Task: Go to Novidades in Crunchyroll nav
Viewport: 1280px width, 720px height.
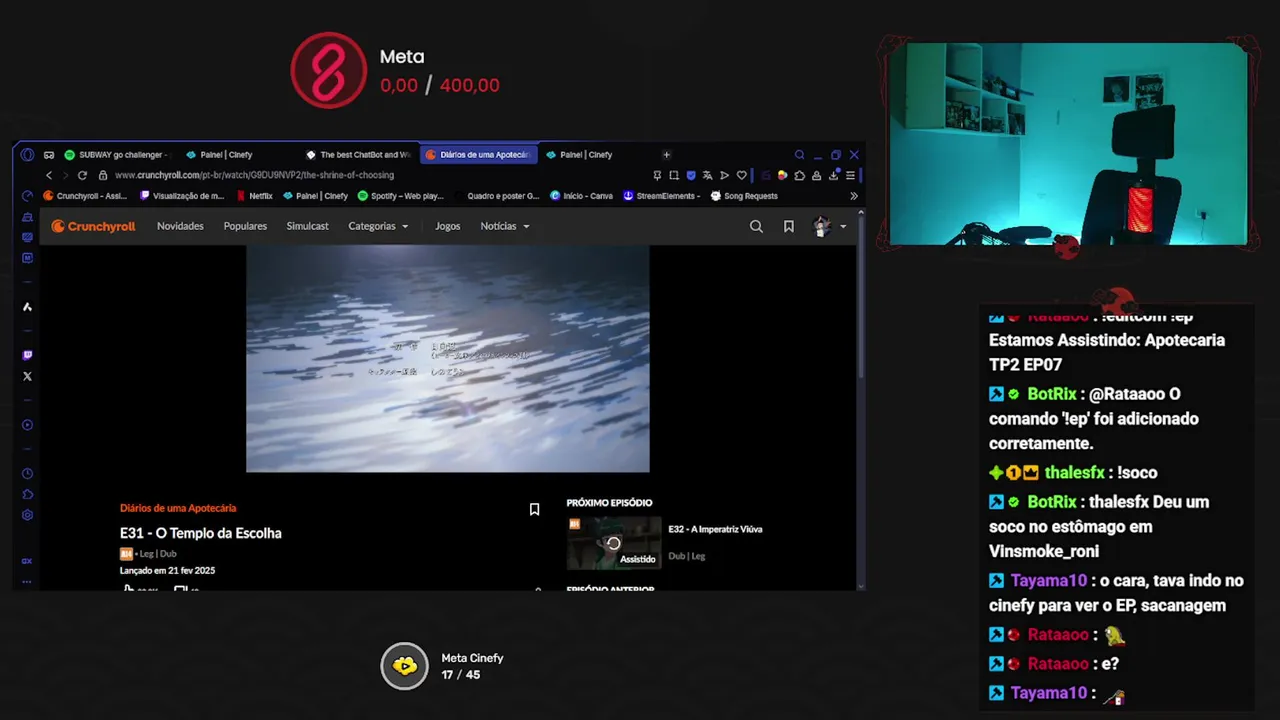Action: 180,226
